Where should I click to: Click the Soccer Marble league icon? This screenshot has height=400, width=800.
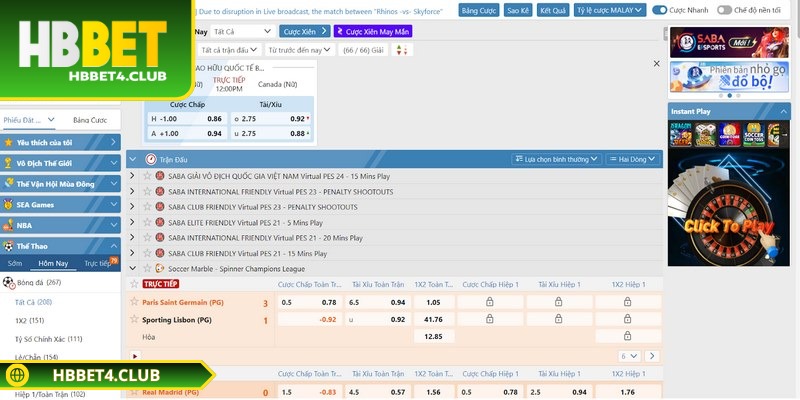click(x=160, y=269)
